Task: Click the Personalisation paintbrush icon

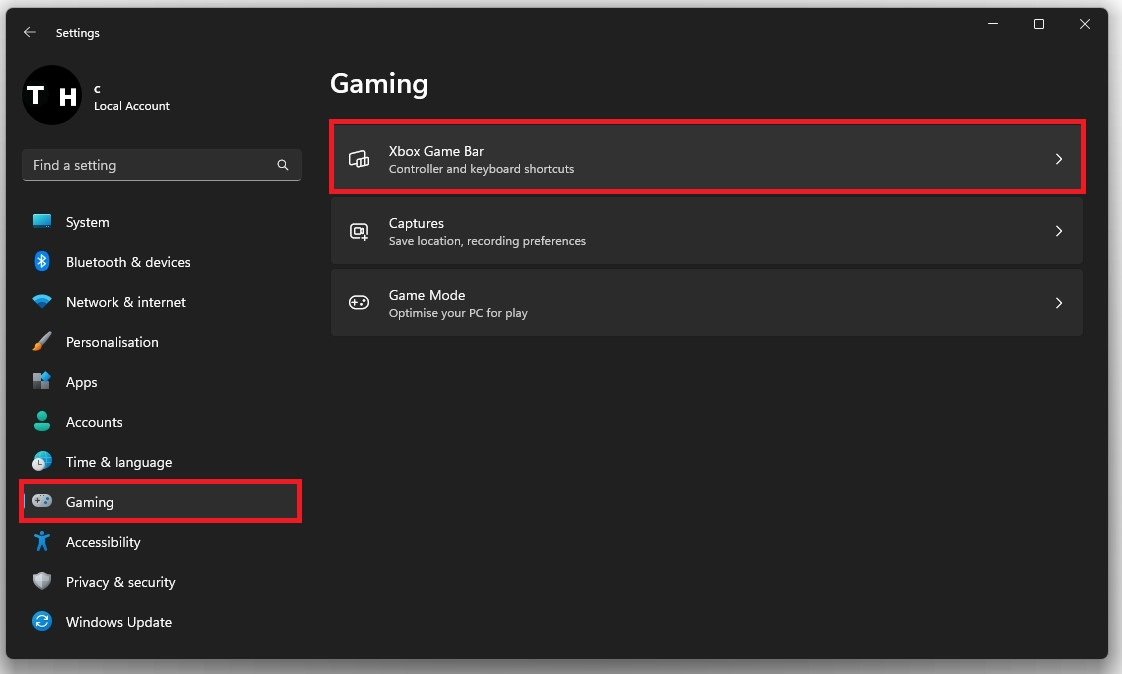Action: point(42,342)
